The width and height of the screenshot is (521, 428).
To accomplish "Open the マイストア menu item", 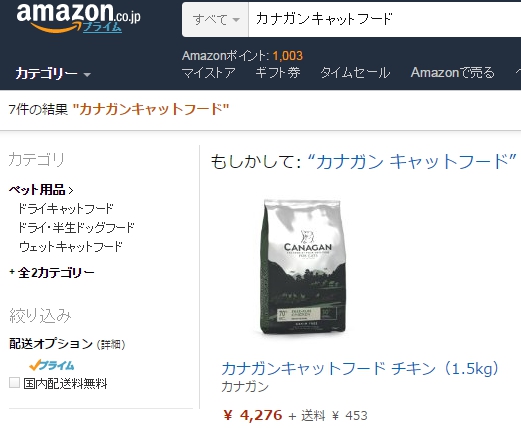I will tap(209, 73).
